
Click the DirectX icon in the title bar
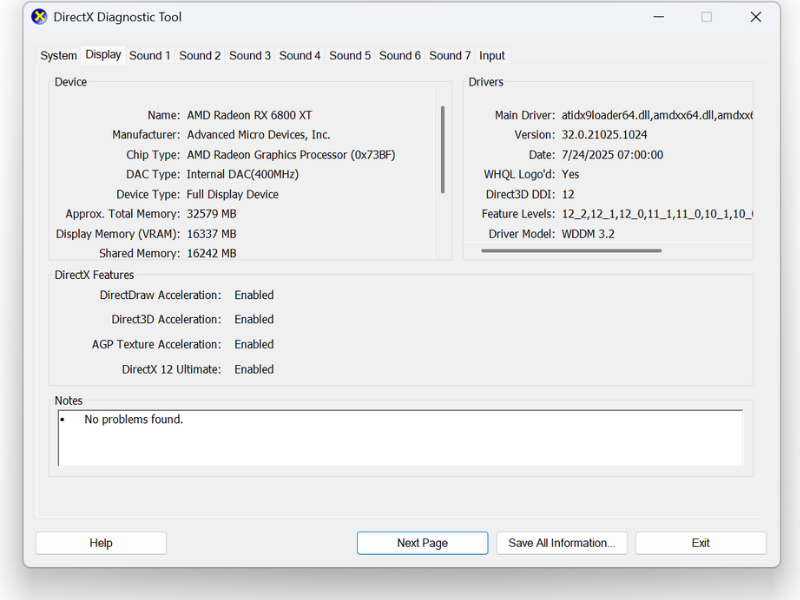pos(39,17)
